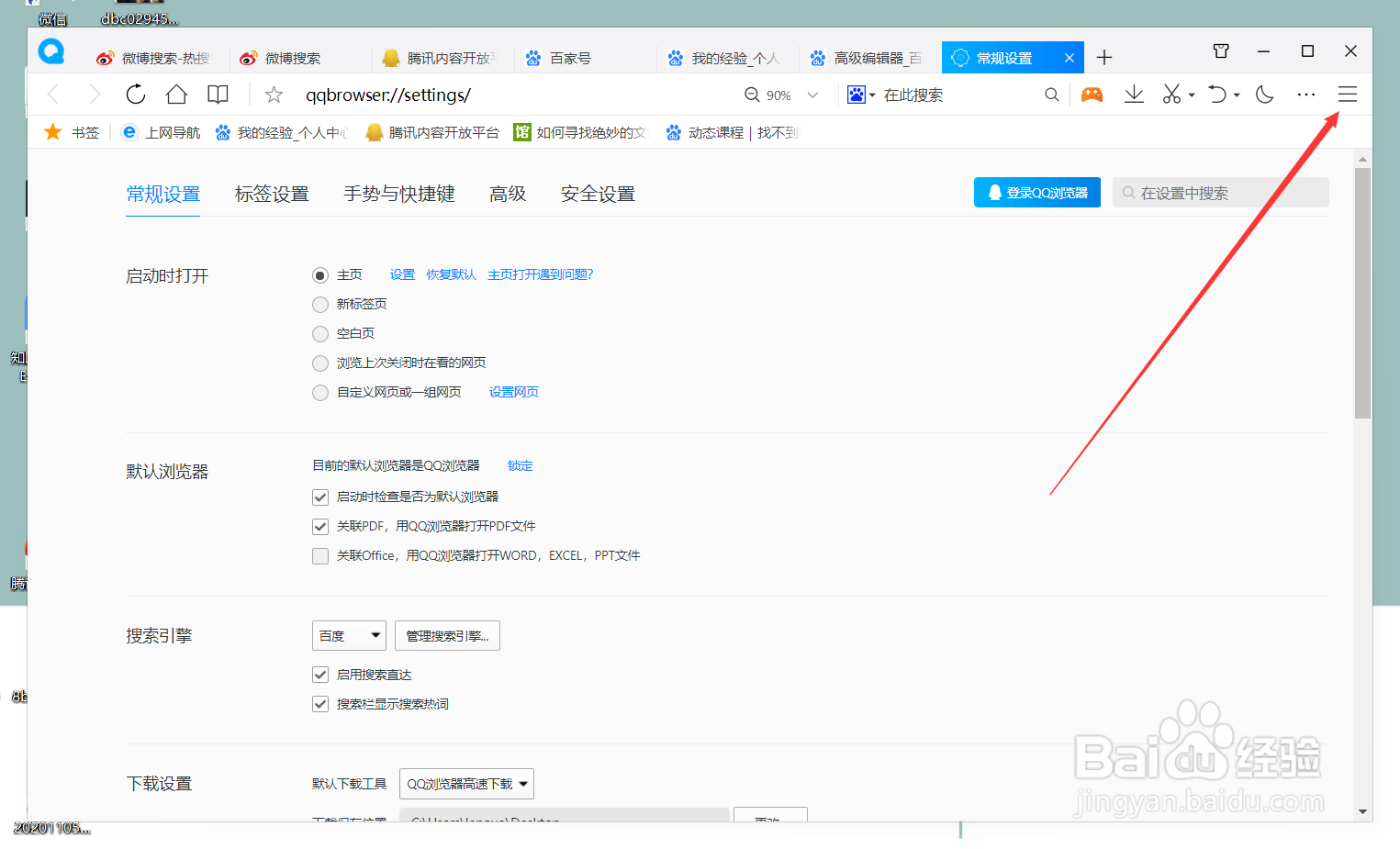Click the search magnifier in search box

click(1052, 95)
